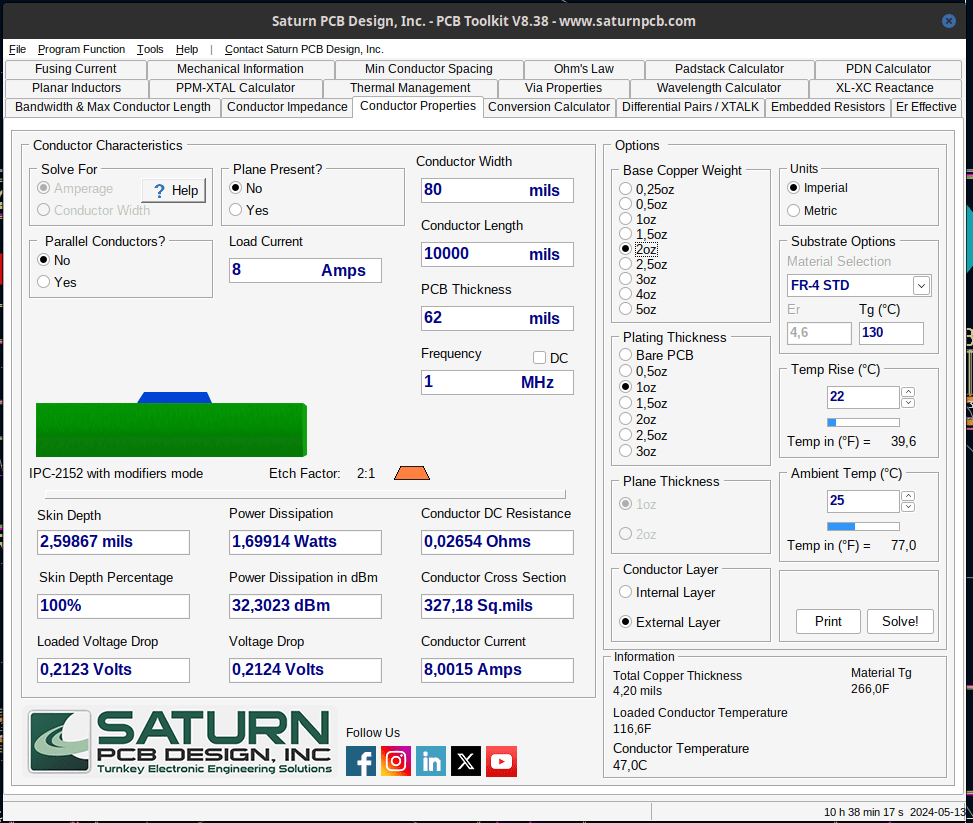Click the Help button with question mark
973x823 pixels.
click(x=174, y=191)
